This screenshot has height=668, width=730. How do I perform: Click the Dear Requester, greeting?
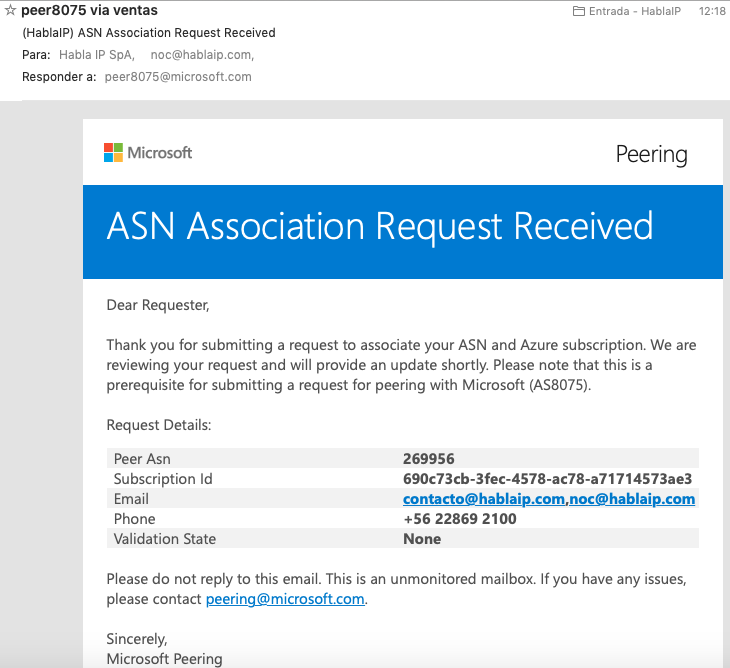point(158,305)
